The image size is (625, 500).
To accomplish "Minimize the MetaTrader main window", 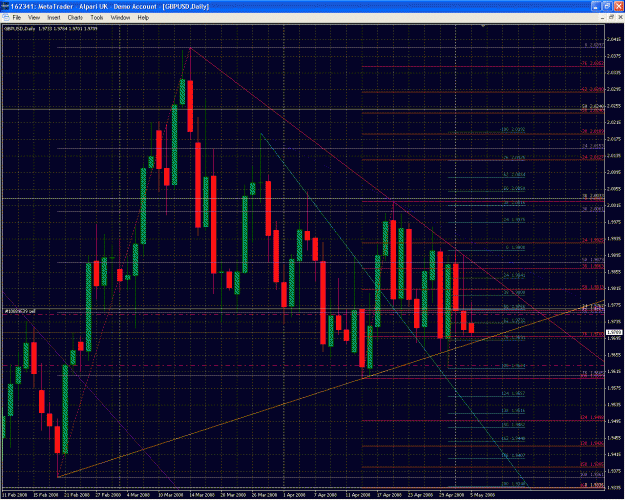I will (x=596, y=6).
